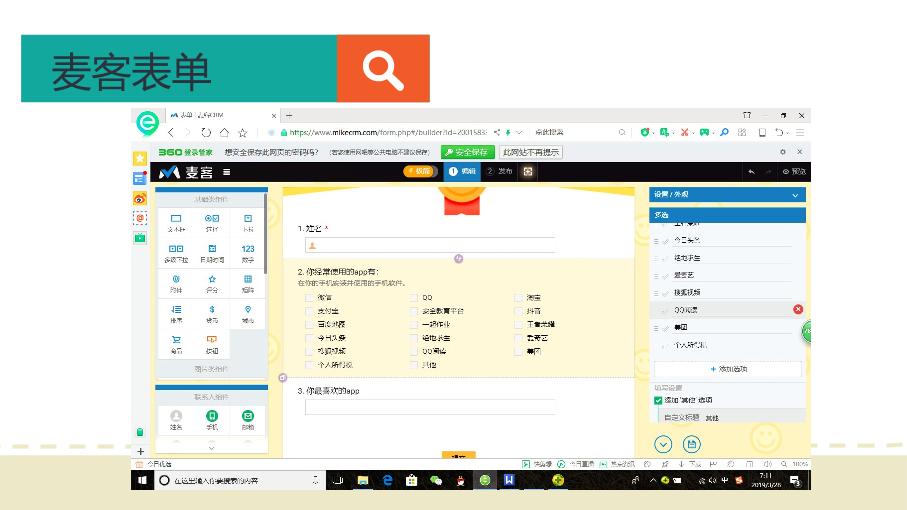Click the Windows Start button
Viewport: 907px width, 510px height.
point(142,480)
